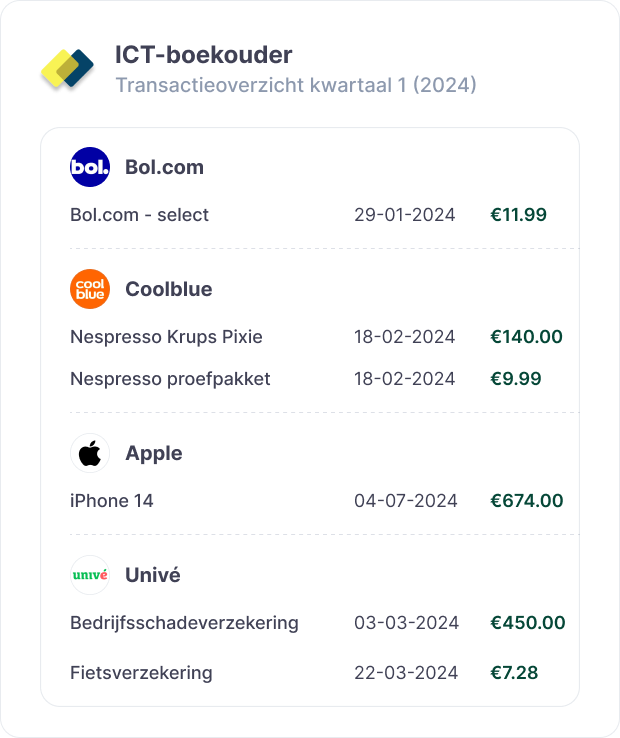Open the iPhone 14 transaction
This screenshot has height=738, width=620.
click(x=112, y=500)
